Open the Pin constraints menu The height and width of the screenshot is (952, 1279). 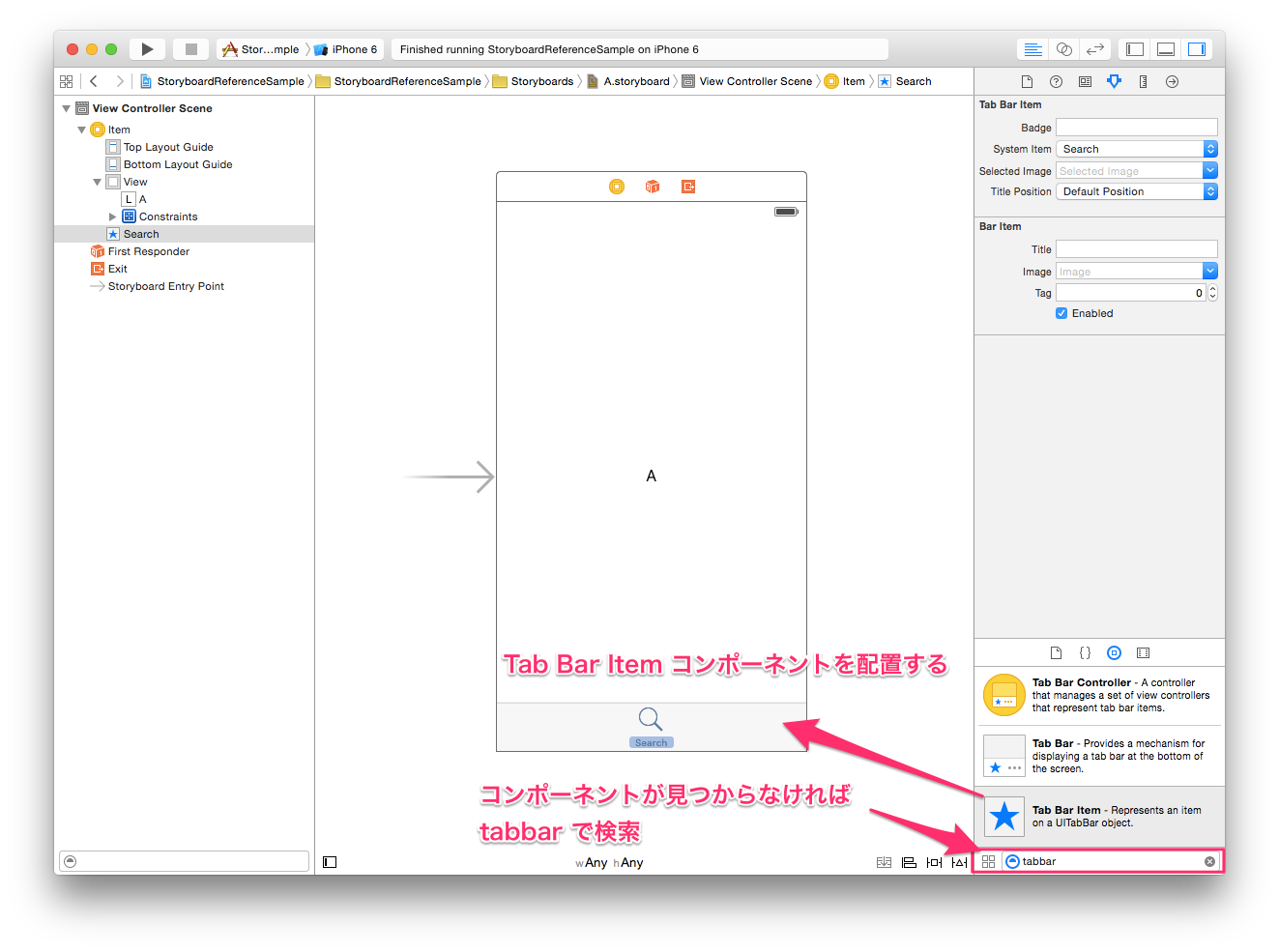click(934, 862)
